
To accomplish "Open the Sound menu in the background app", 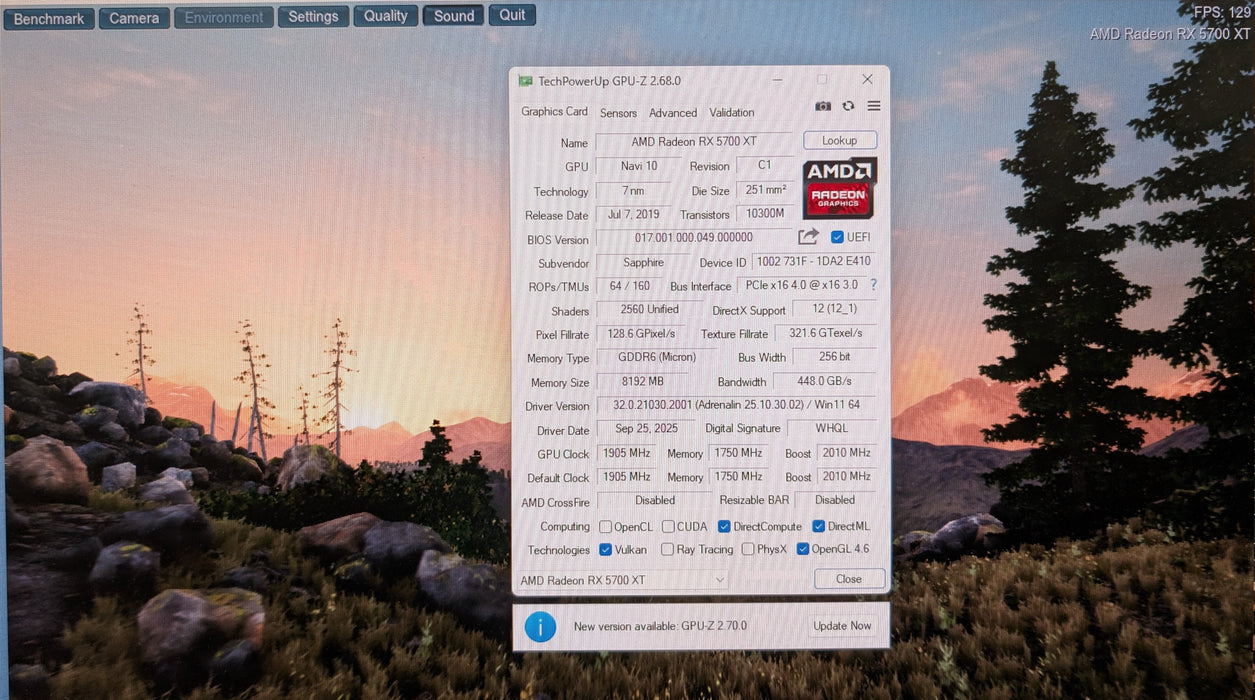I will point(454,16).
